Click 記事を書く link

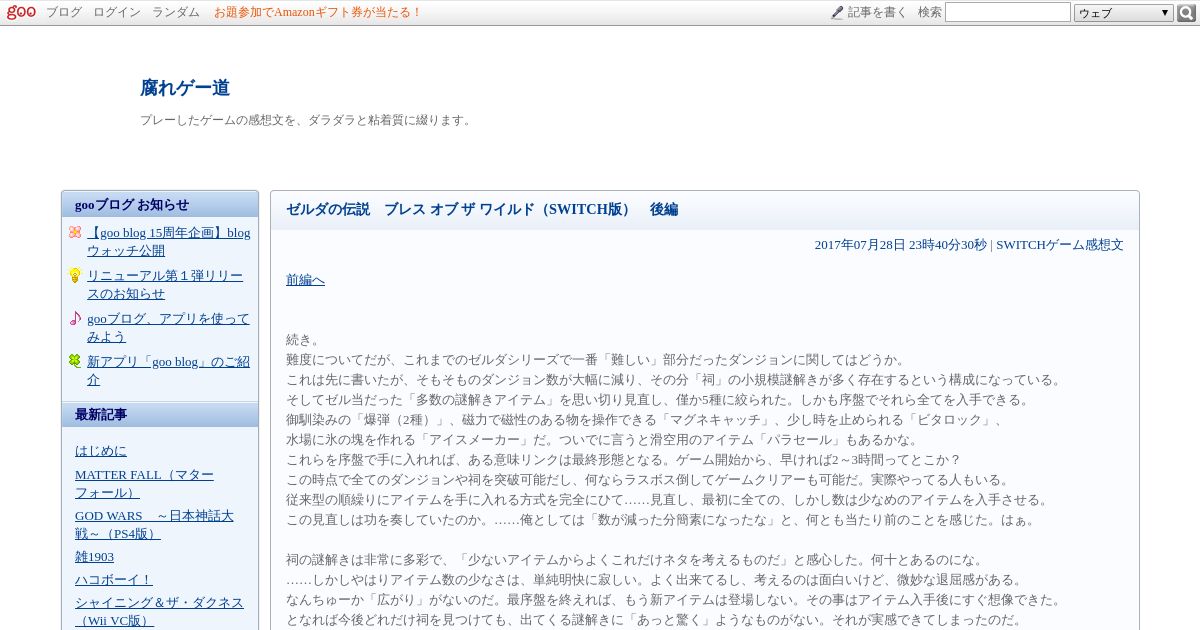click(x=877, y=12)
